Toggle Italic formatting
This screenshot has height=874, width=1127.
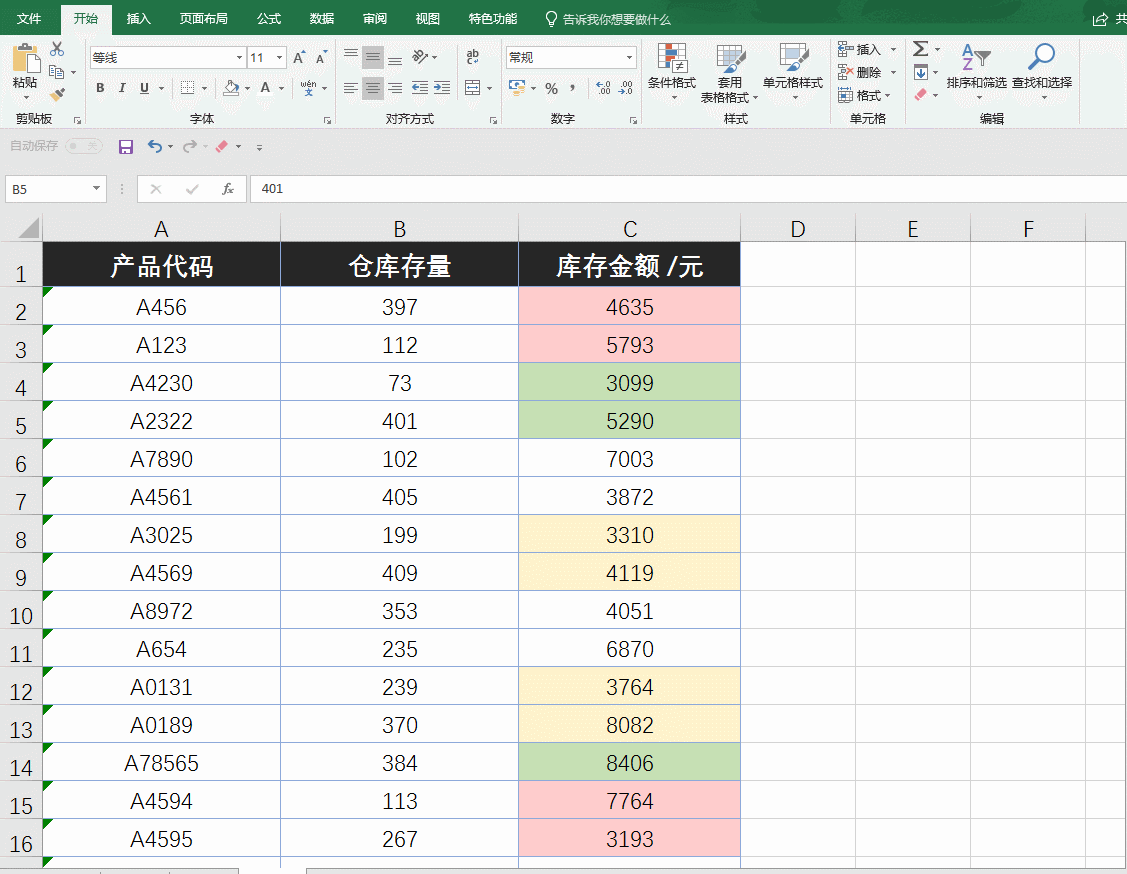122,88
